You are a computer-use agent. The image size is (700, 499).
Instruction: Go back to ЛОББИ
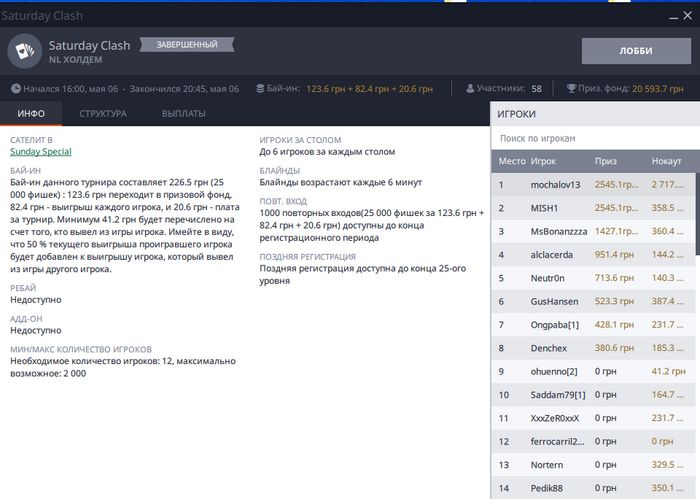coord(636,51)
